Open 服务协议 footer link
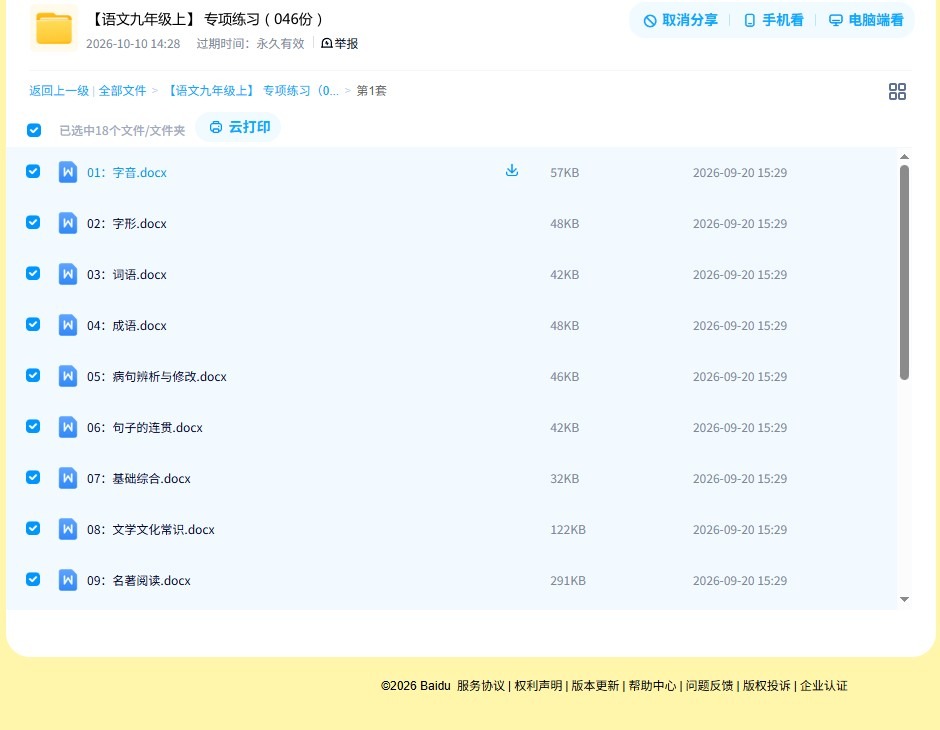 tap(481, 686)
